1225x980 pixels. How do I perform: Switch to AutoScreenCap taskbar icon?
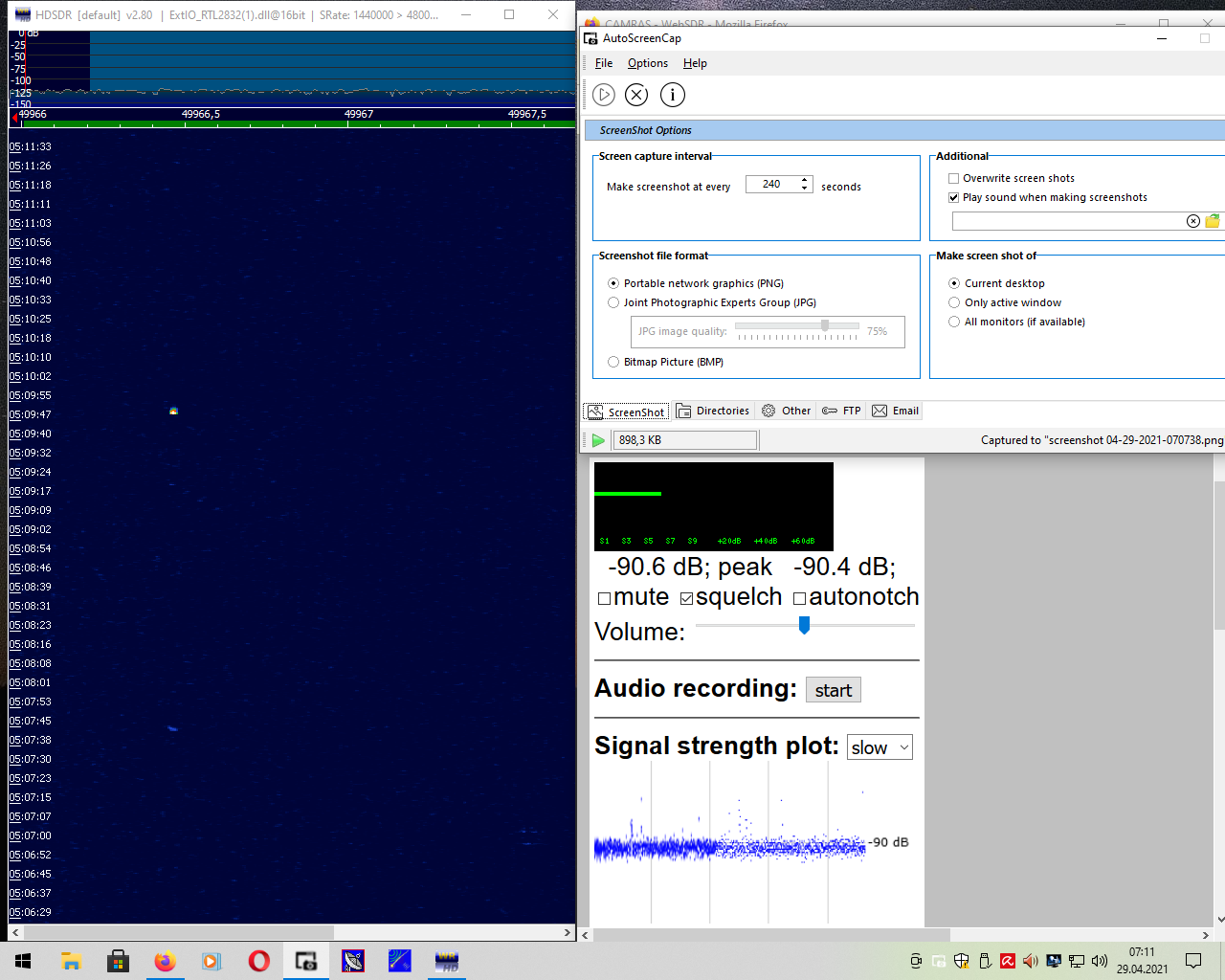(x=306, y=961)
